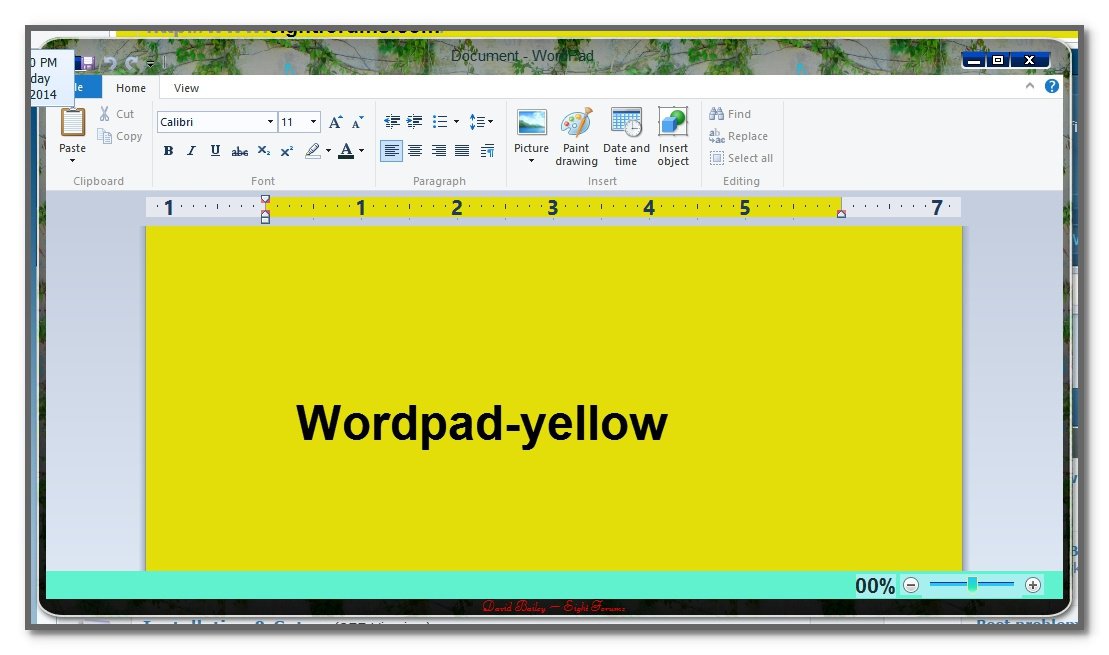The height and width of the screenshot is (655, 1109).
Task: Toggle bold formatting
Action: (x=168, y=151)
